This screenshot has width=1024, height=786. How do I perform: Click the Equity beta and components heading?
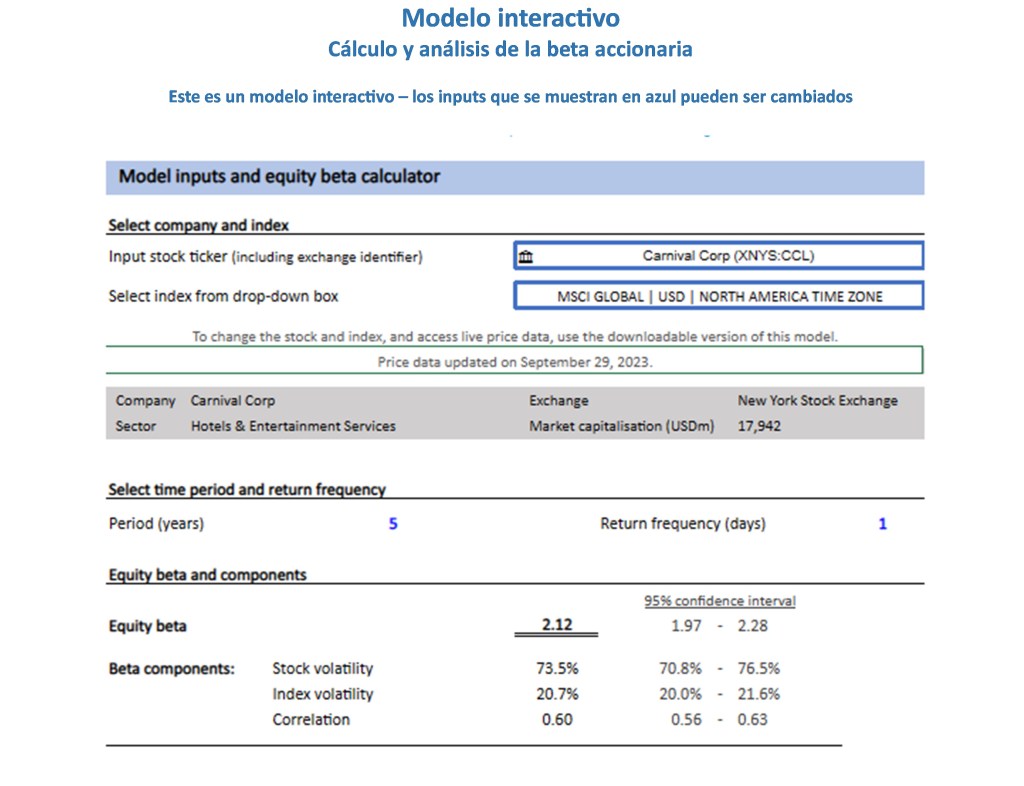coord(207,575)
